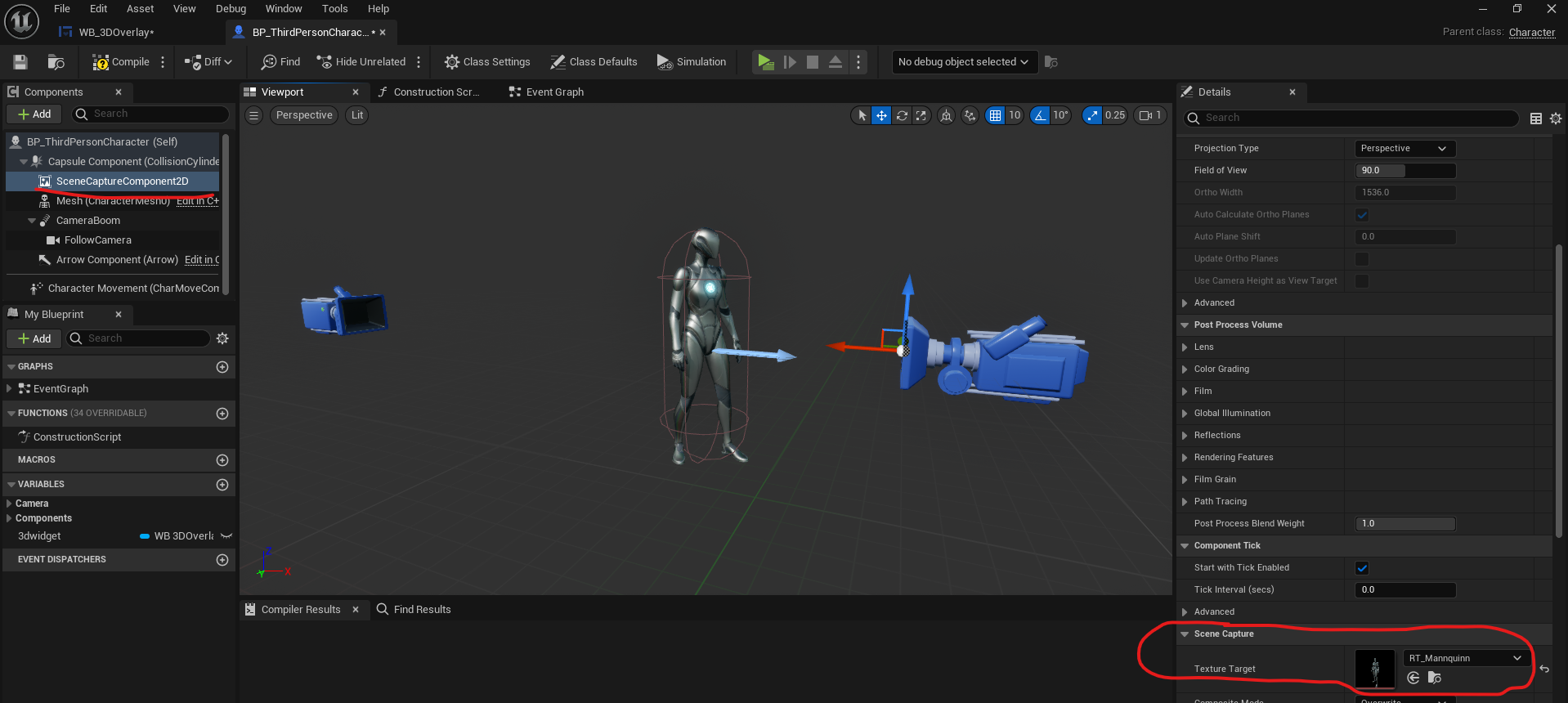Click the debug object locate icon
This screenshot has width=1568, height=703.
(1051, 62)
